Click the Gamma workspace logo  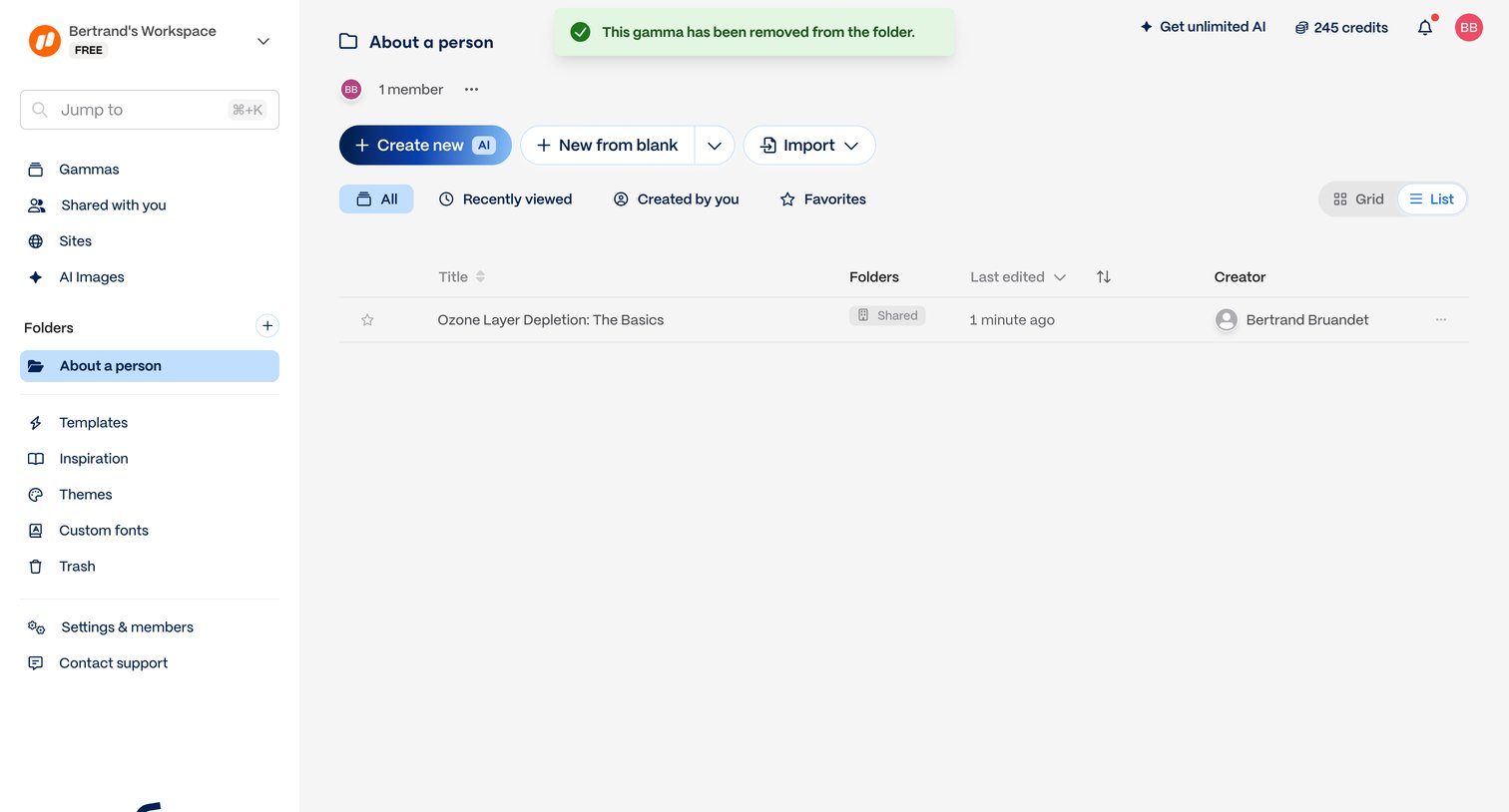pyautogui.click(x=45, y=41)
